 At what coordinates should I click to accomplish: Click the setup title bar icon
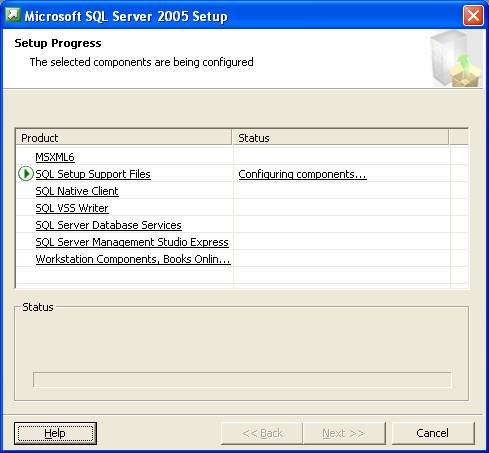[x=13, y=15]
